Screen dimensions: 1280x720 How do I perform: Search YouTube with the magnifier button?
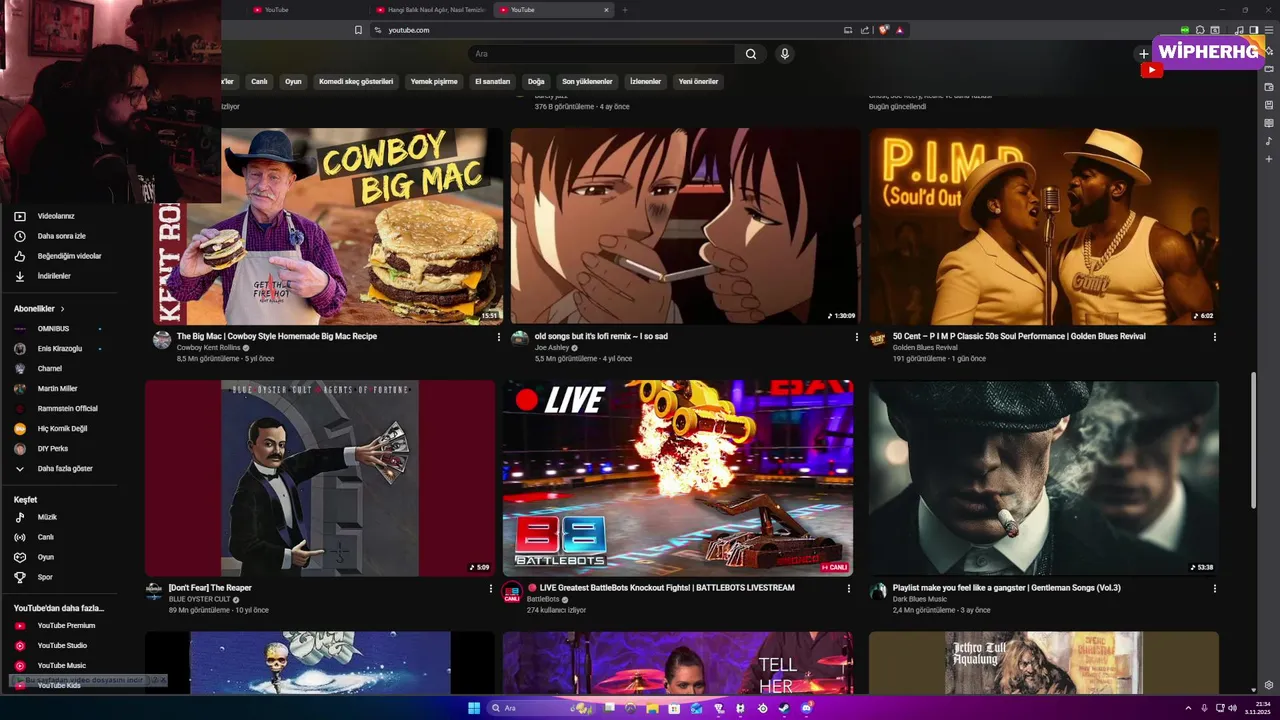click(x=751, y=54)
